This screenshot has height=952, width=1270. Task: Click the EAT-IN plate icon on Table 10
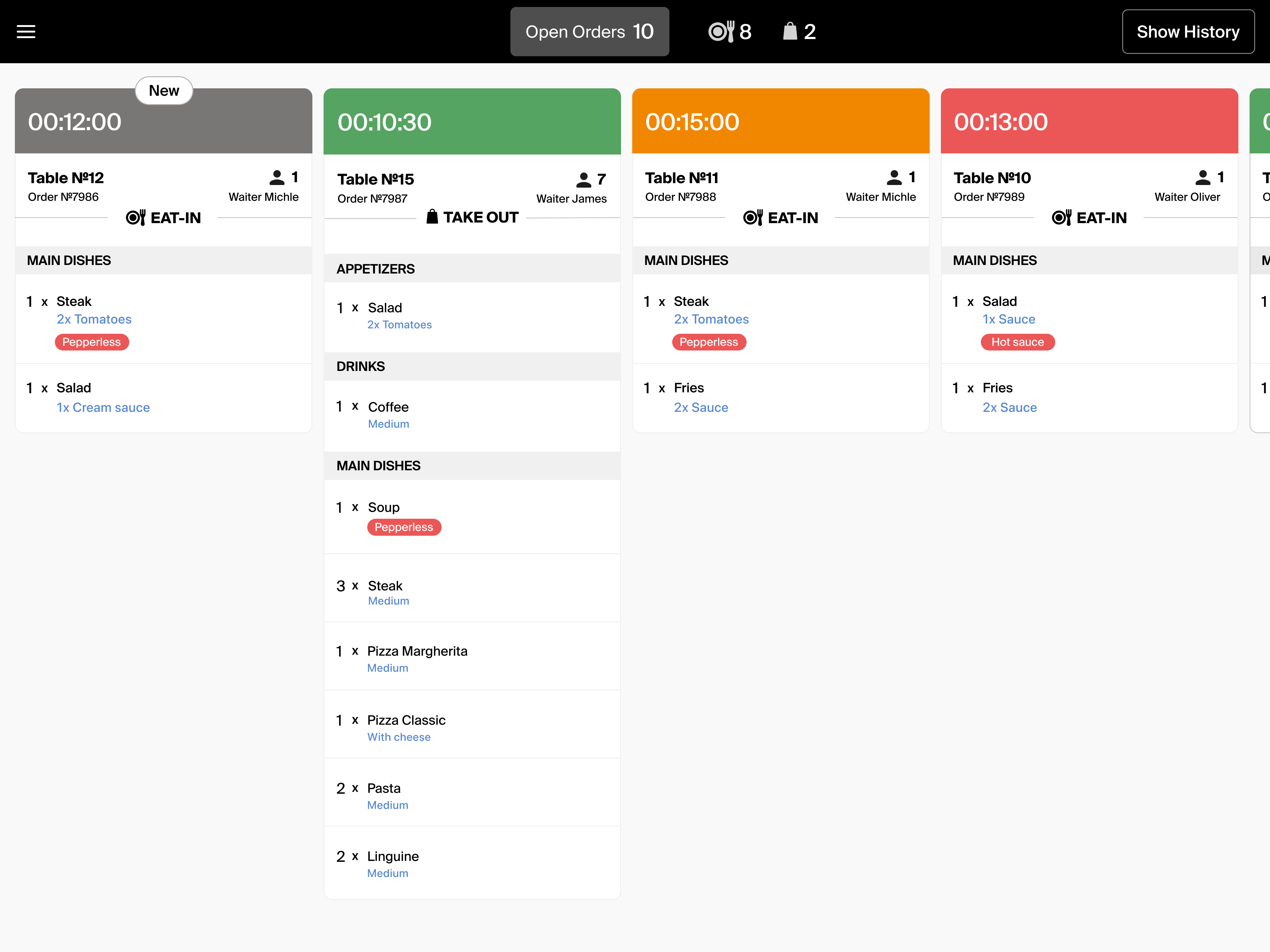point(1061,218)
